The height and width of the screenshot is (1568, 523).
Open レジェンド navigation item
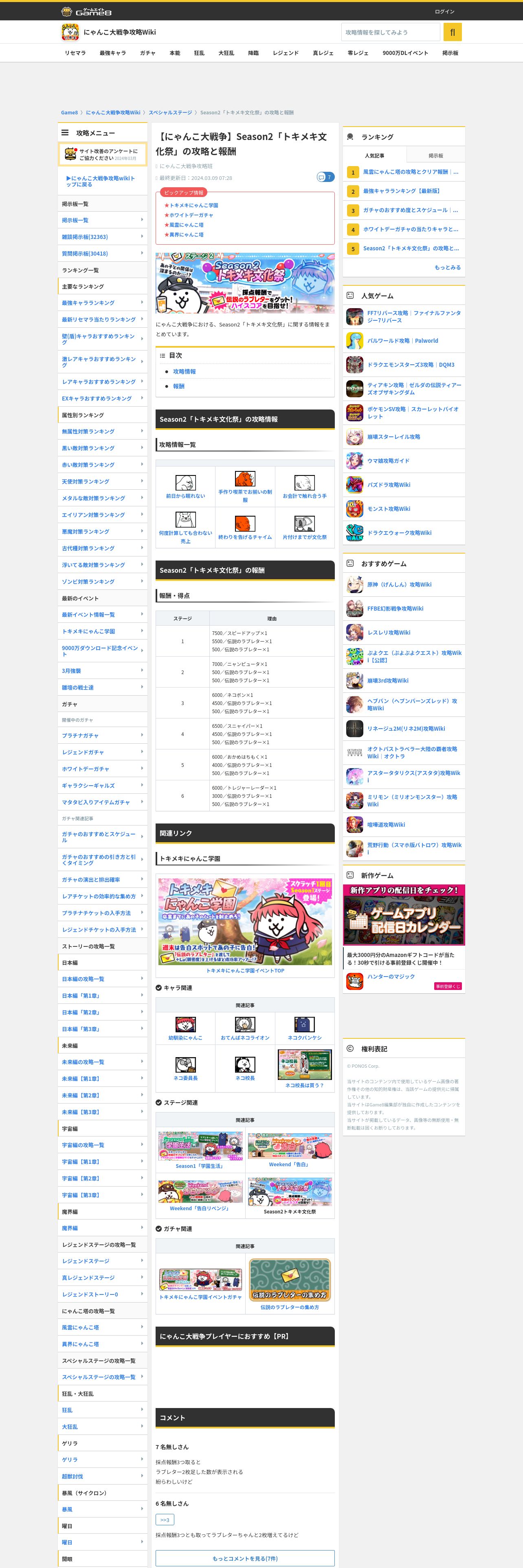pyautogui.click(x=286, y=53)
